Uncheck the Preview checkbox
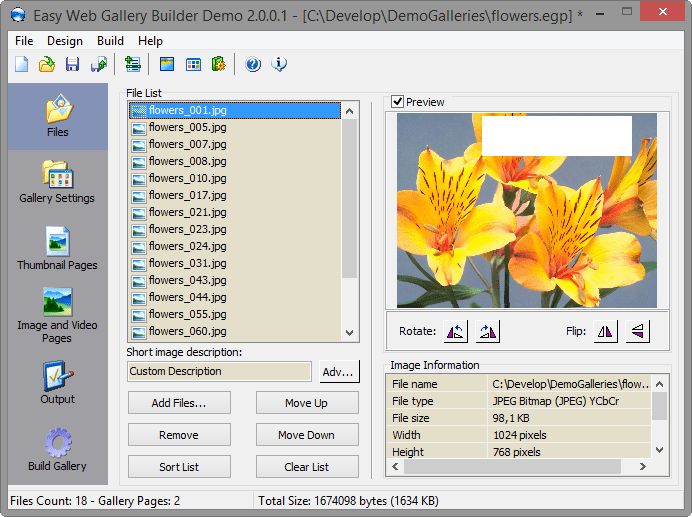The image size is (692, 517). tap(398, 102)
